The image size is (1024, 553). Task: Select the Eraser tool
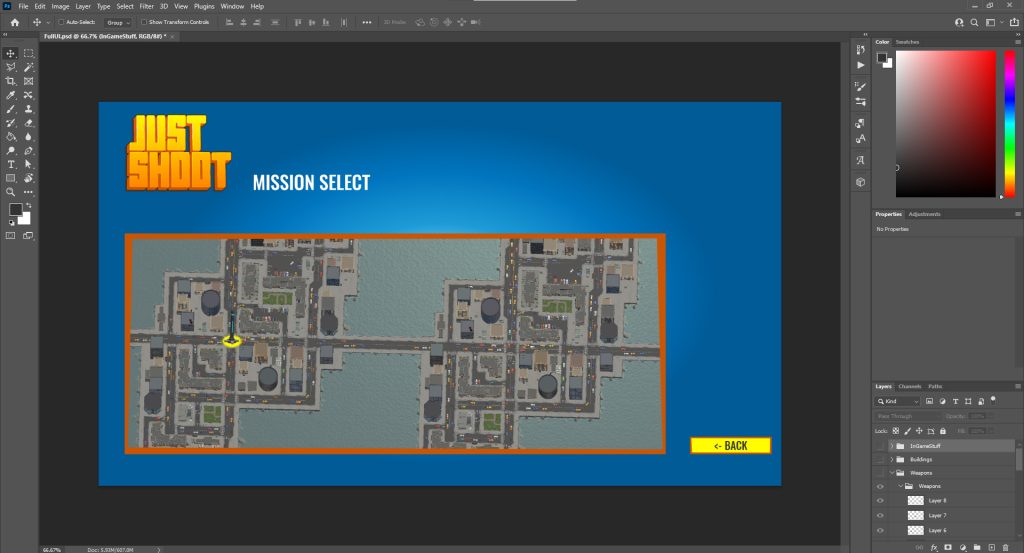(x=28, y=123)
